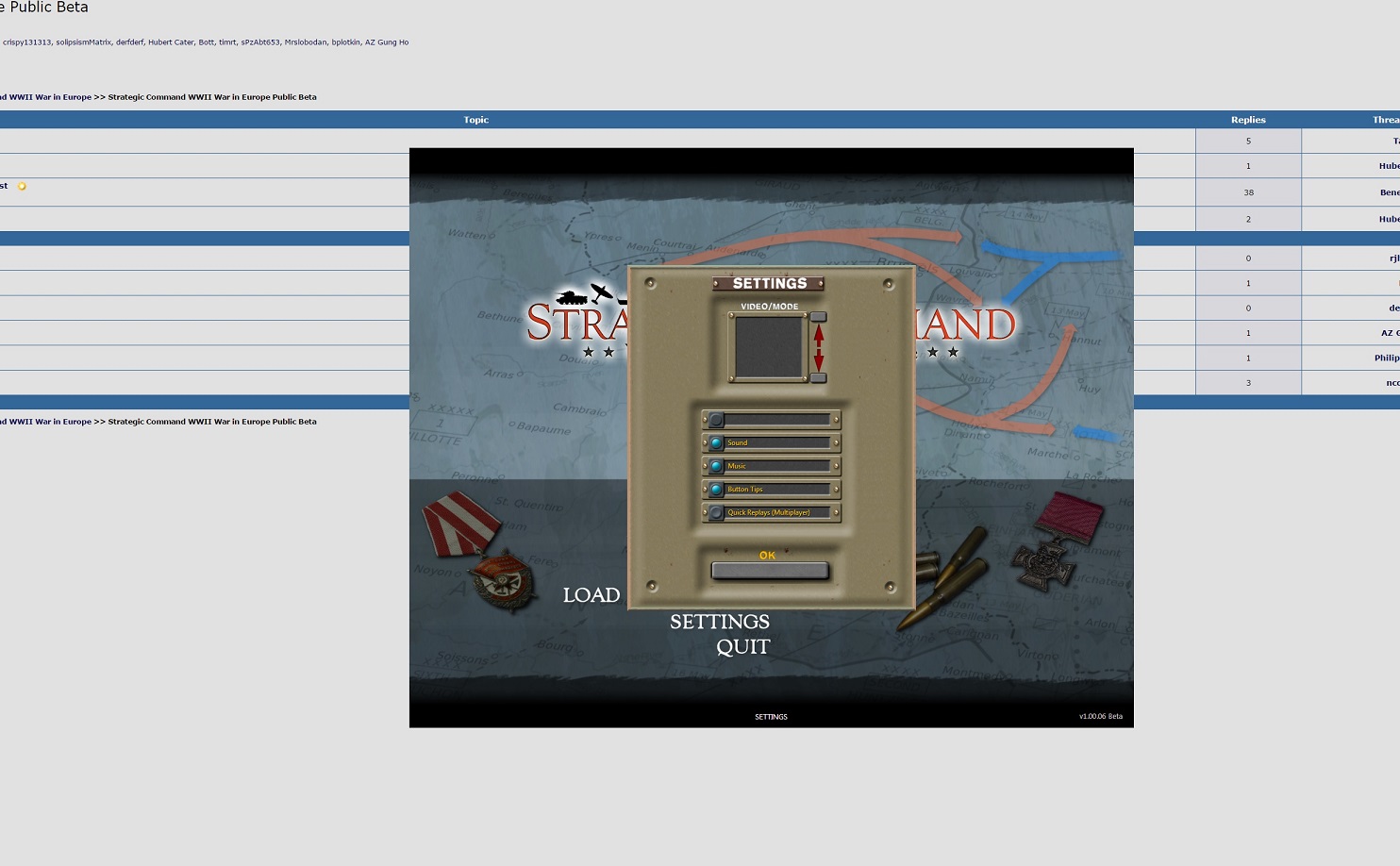Open user link Hubert Cater
Screen dimensions: 1400x866
pyautogui.click(x=171, y=42)
